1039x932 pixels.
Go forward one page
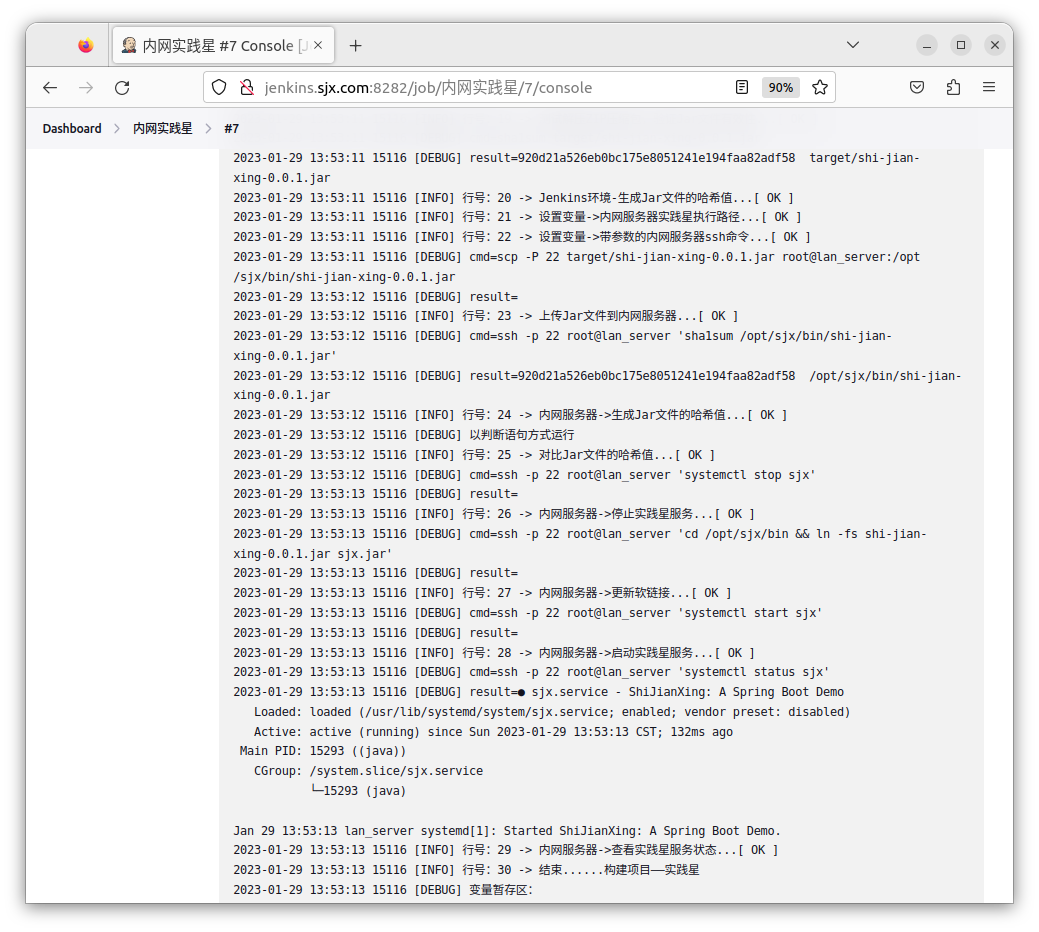[86, 88]
